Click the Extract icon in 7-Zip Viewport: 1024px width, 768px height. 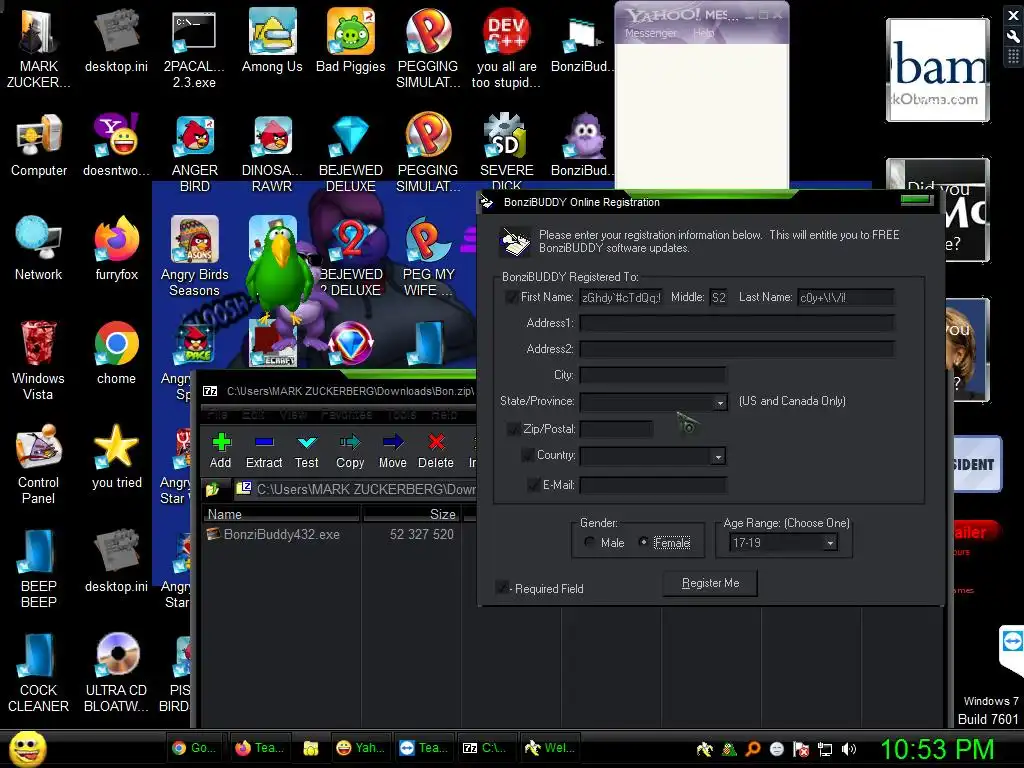pyautogui.click(x=264, y=451)
